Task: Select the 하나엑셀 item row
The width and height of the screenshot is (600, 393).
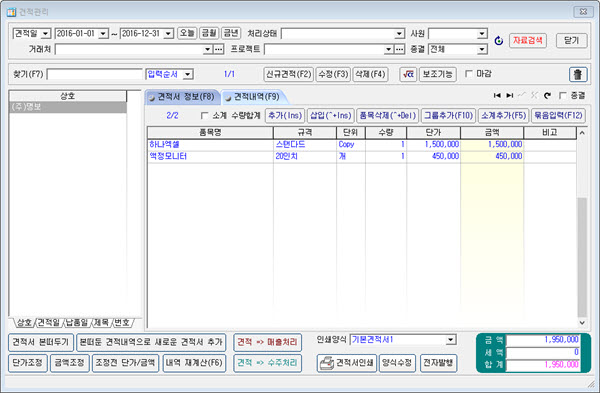Action: (362, 145)
